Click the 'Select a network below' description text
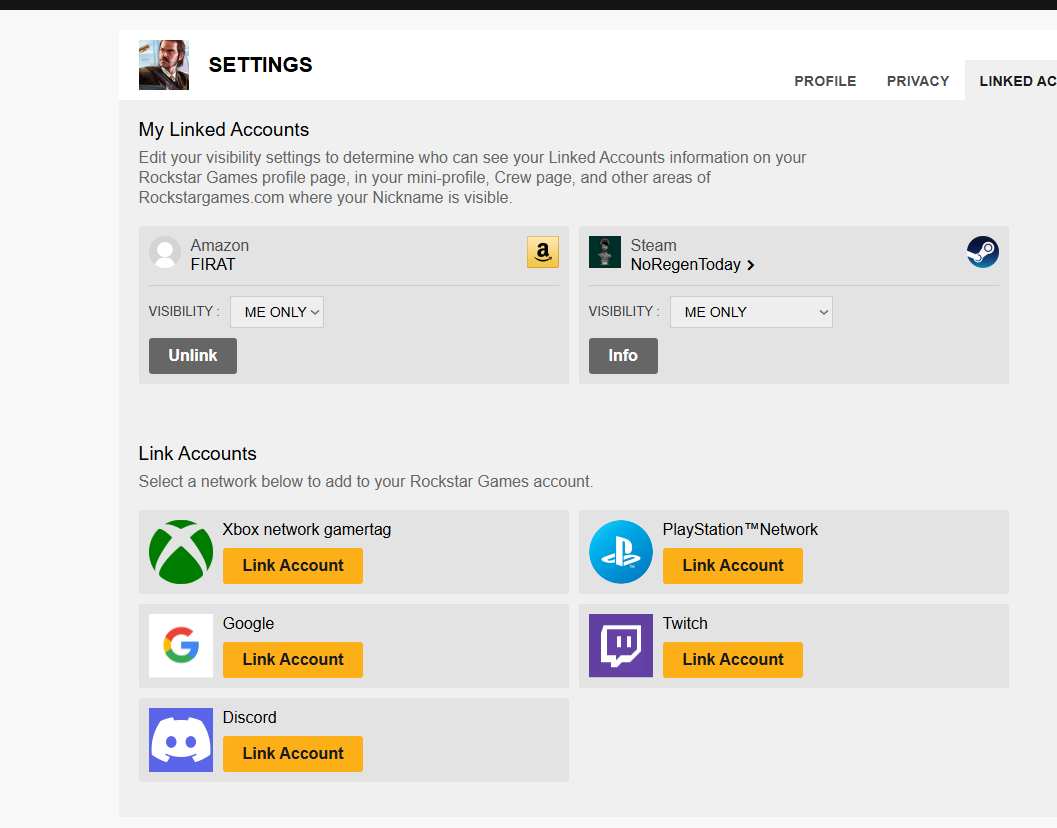 pos(366,481)
